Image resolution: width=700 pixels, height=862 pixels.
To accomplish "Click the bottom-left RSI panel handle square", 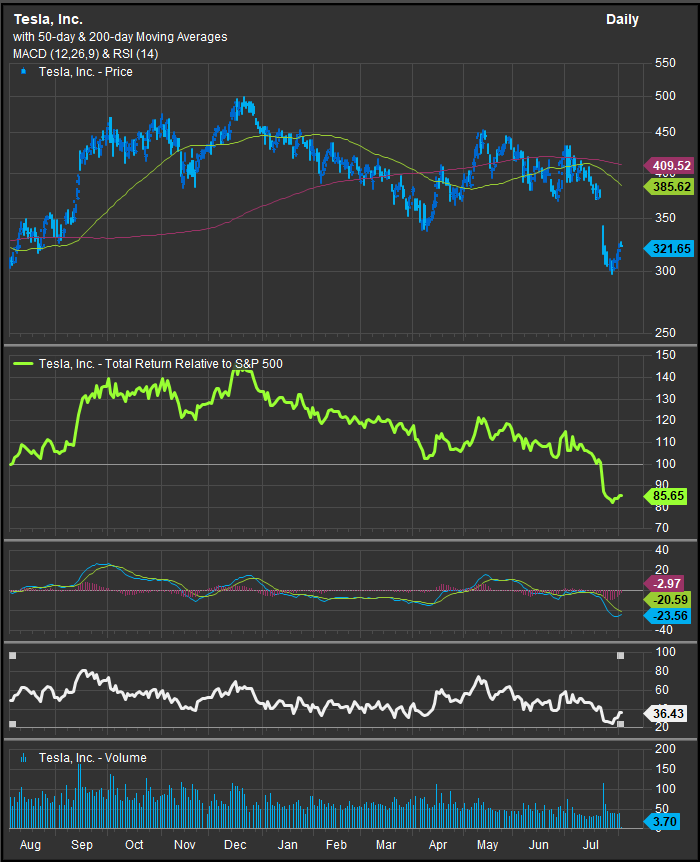I will coord(13,724).
